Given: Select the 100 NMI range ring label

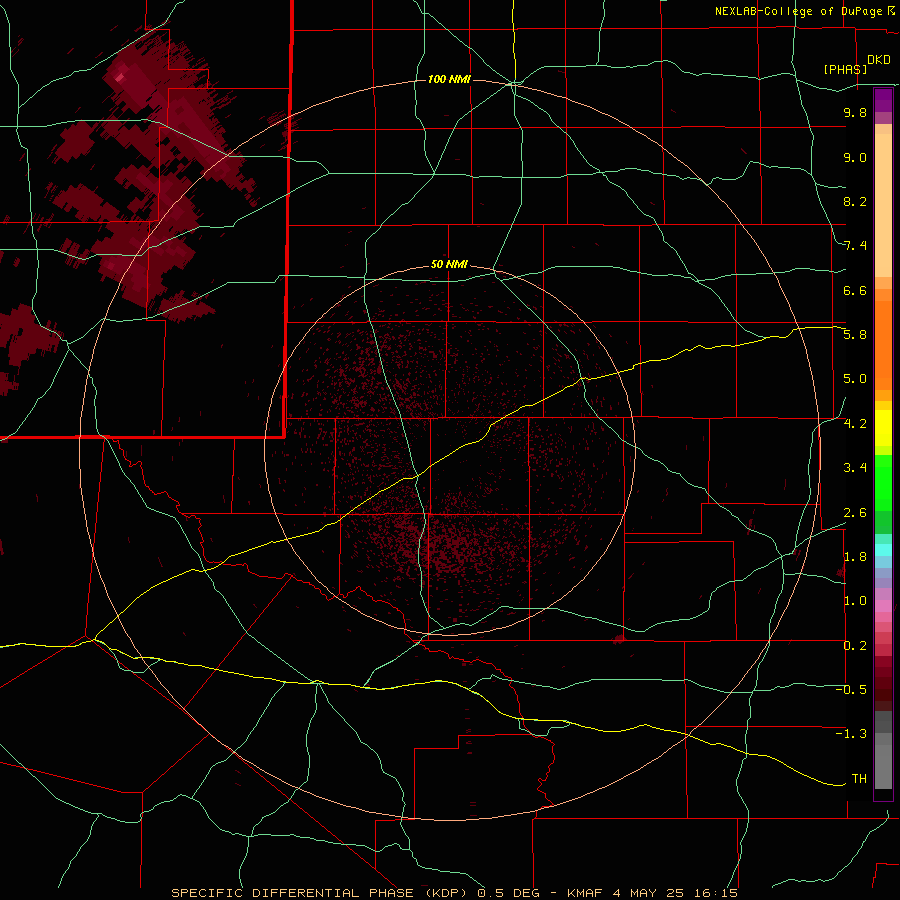Looking at the screenshot, I should (x=449, y=79).
